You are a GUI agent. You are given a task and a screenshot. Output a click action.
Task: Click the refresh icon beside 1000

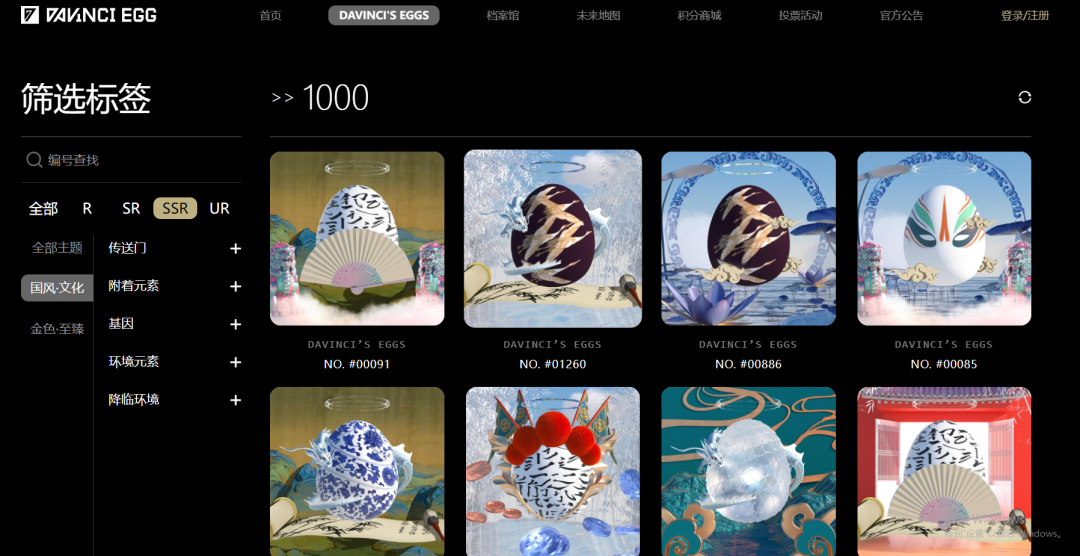(1024, 97)
